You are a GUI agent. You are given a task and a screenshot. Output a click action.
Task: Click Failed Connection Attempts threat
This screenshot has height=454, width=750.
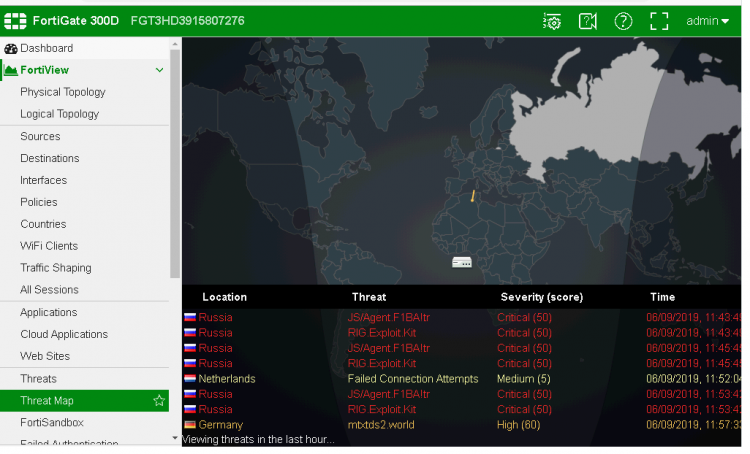click(x=413, y=379)
